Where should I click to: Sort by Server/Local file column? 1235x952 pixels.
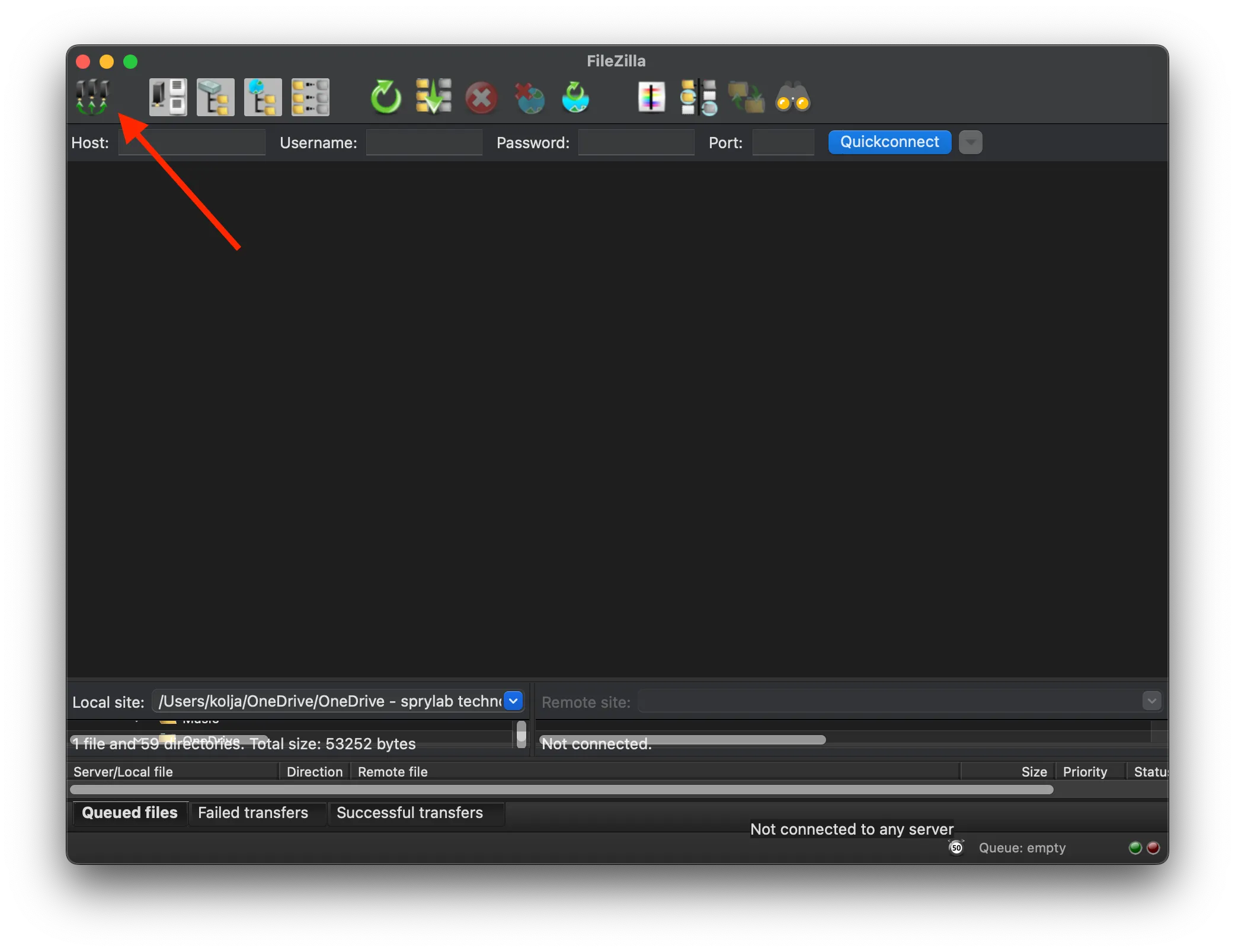(173, 772)
